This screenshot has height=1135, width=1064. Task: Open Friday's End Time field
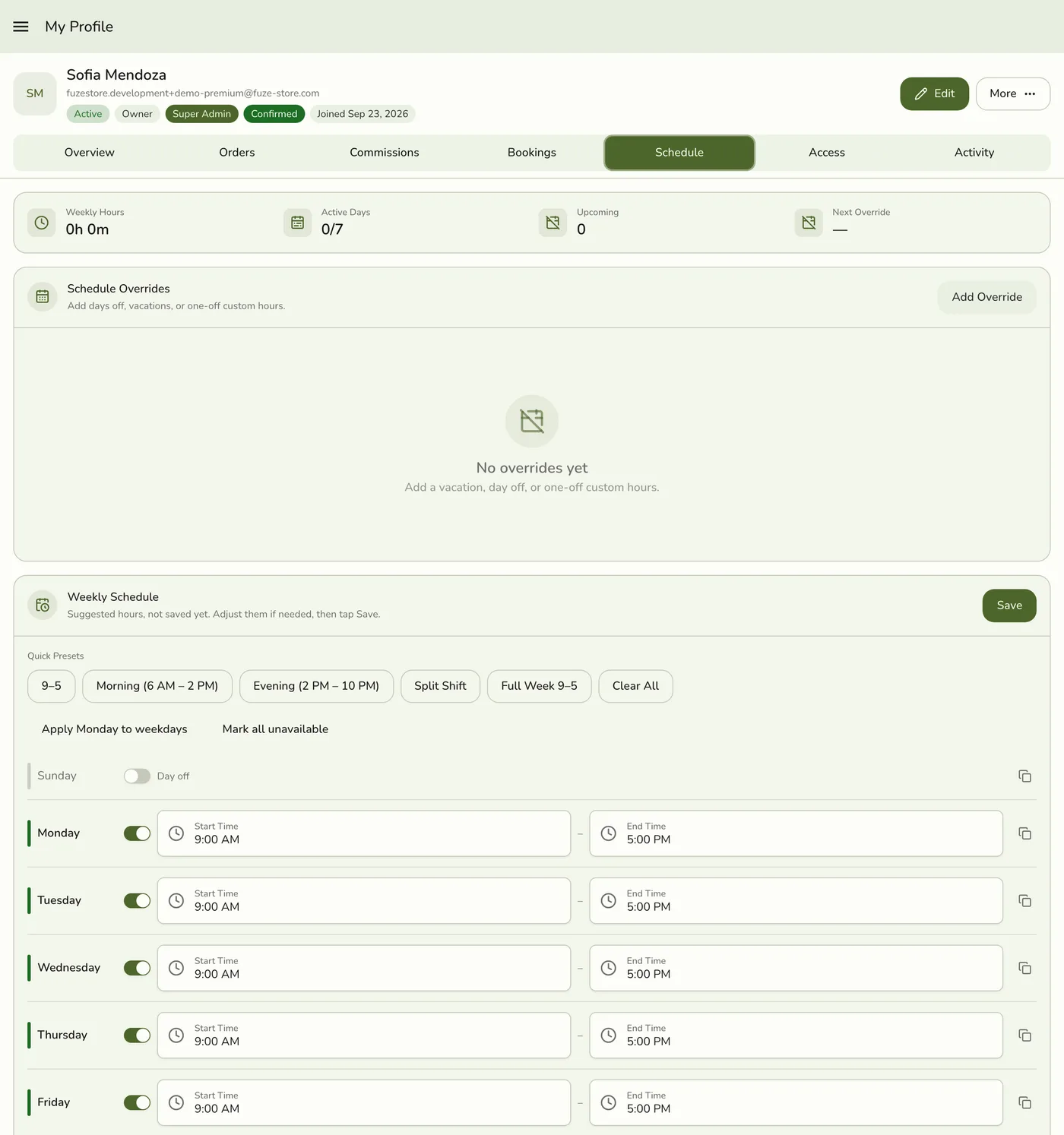coord(796,1102)
